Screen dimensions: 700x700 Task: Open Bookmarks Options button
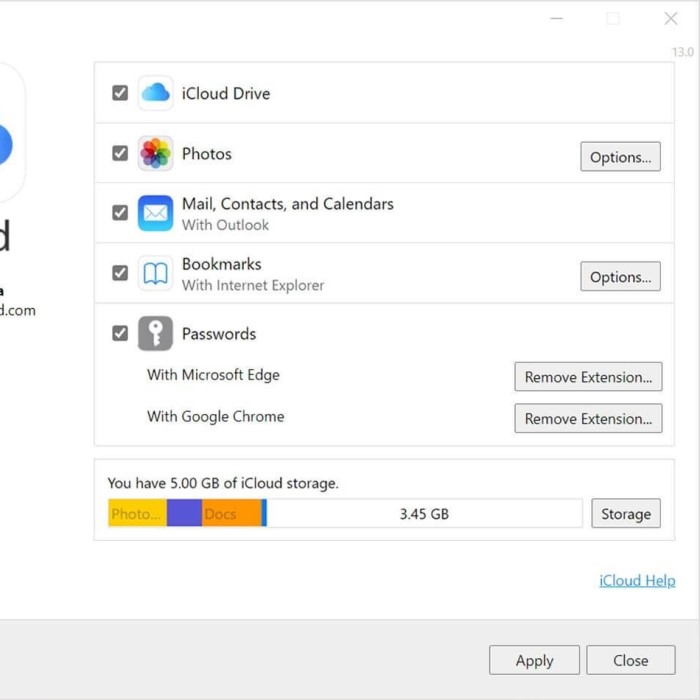click(x=620, y=276)
